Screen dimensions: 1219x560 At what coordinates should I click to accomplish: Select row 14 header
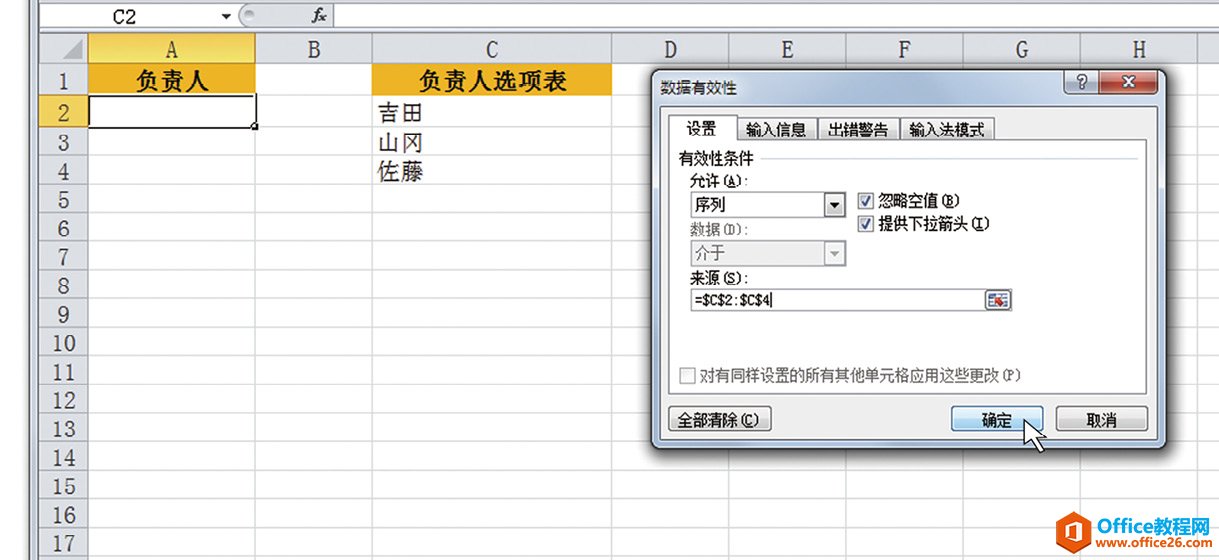click(64, 458)
